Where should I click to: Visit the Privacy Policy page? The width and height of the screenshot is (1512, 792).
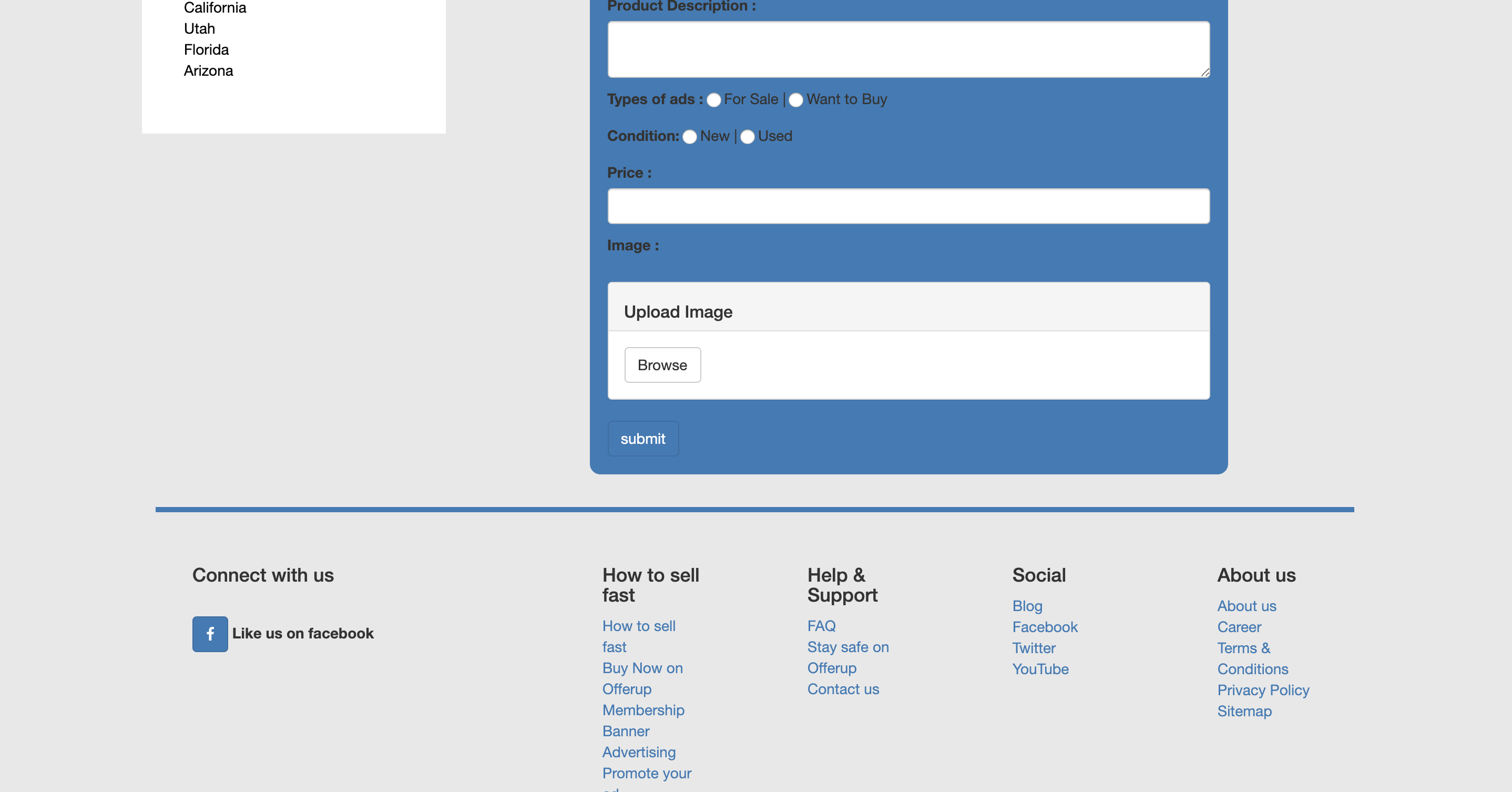[1263, 690]
